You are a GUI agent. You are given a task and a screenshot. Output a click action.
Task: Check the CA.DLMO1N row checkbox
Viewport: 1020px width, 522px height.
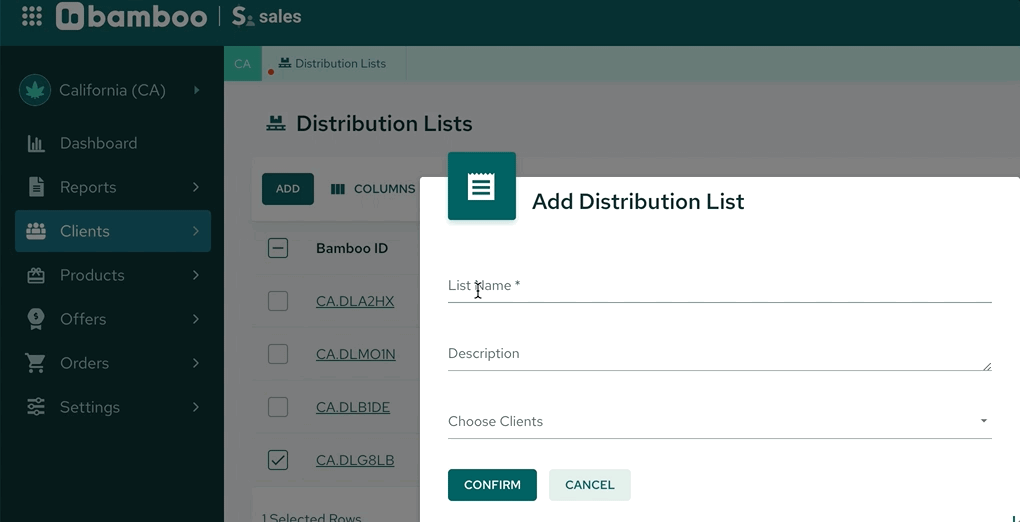click(278, 354)
